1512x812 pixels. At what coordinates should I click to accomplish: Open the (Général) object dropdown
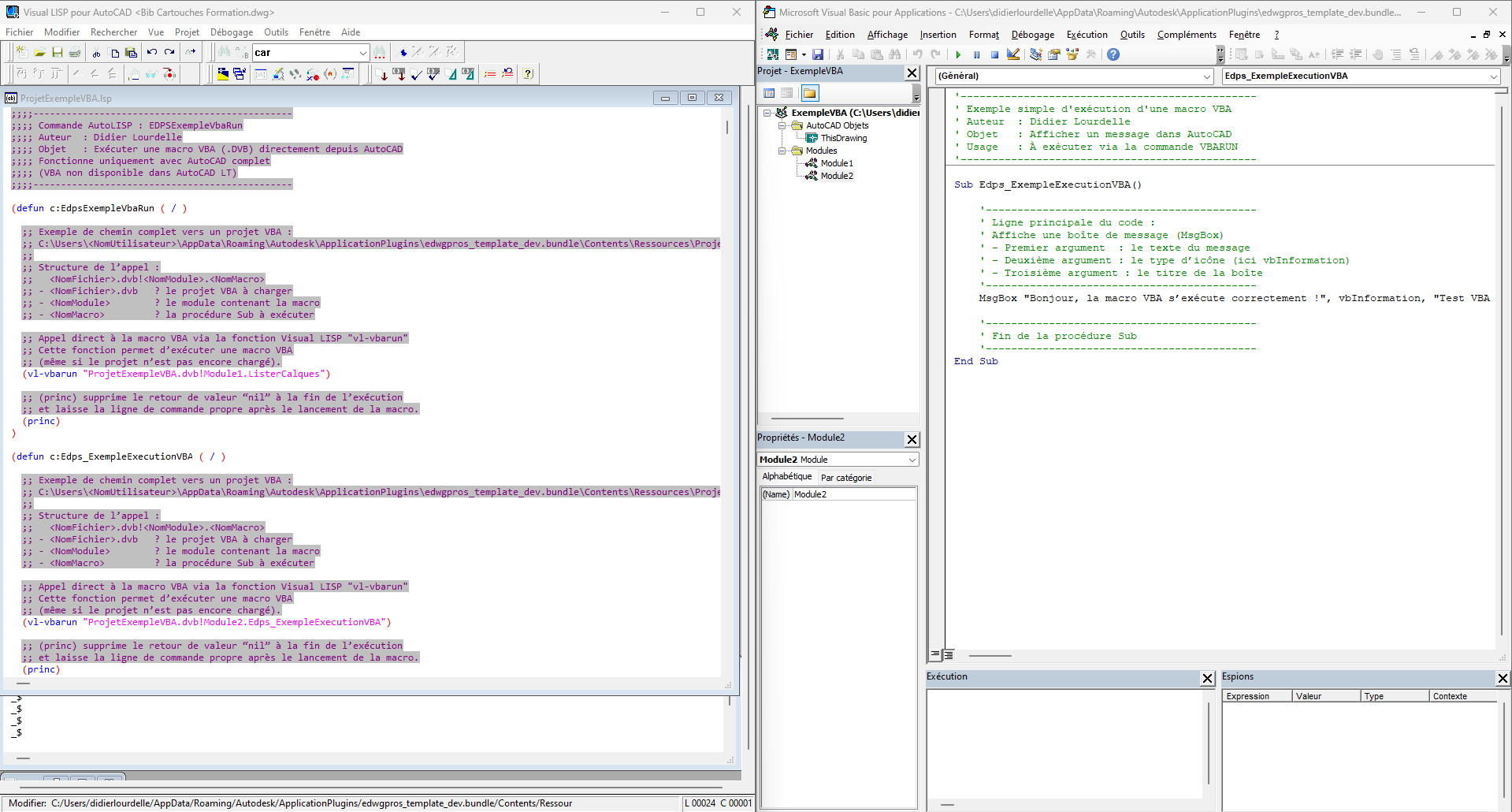(x=1206, y=76)
